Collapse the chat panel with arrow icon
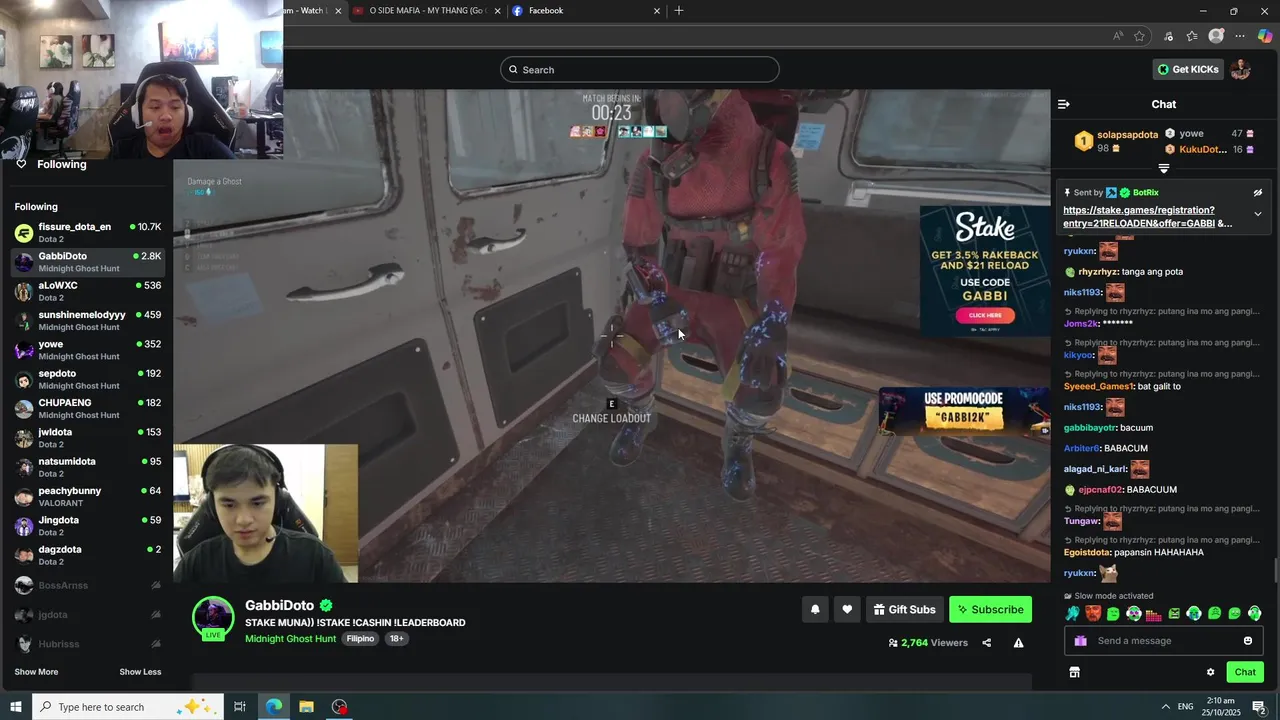 click(1064, 104)
